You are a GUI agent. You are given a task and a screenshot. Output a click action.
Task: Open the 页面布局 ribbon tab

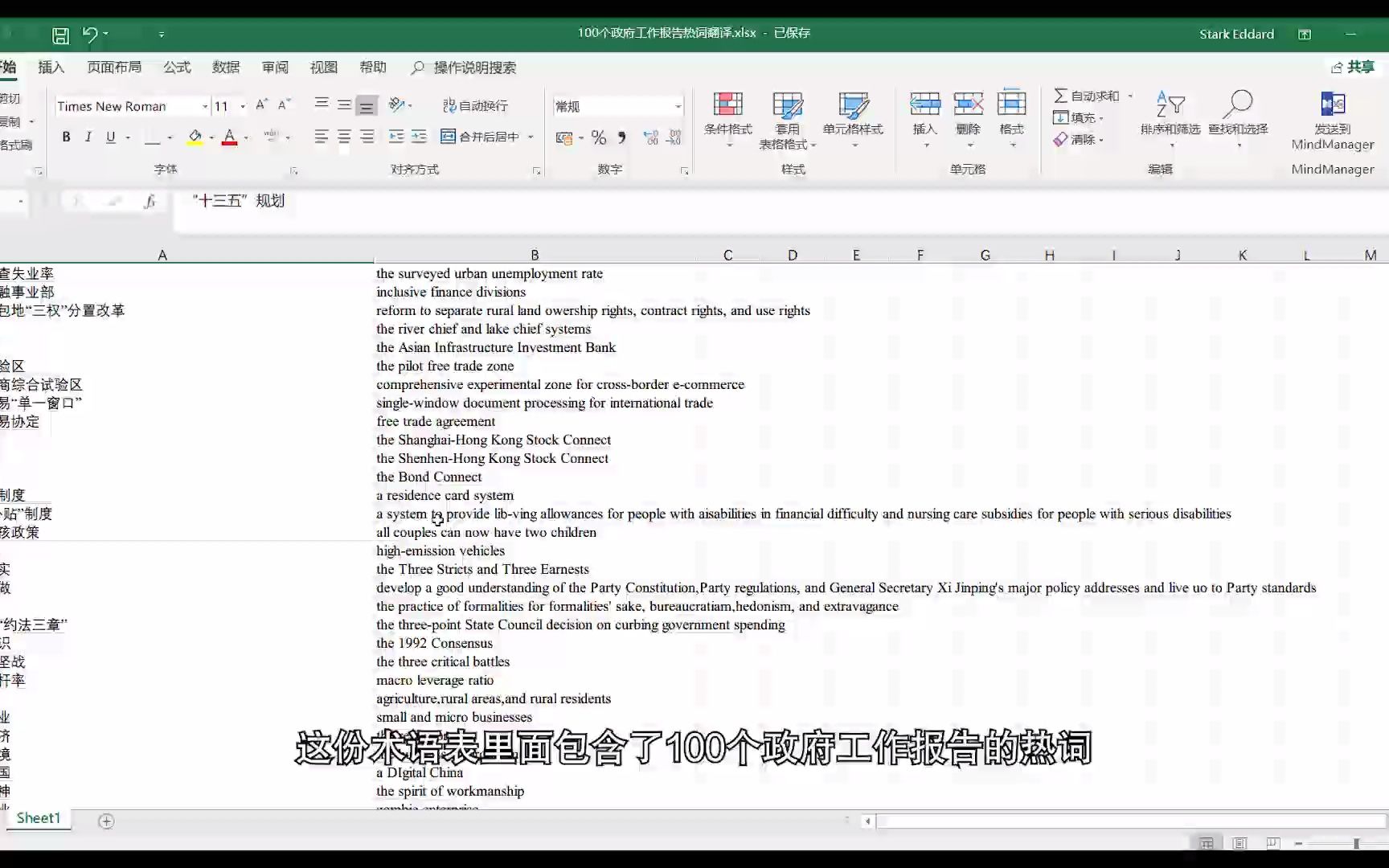point(114,68)
